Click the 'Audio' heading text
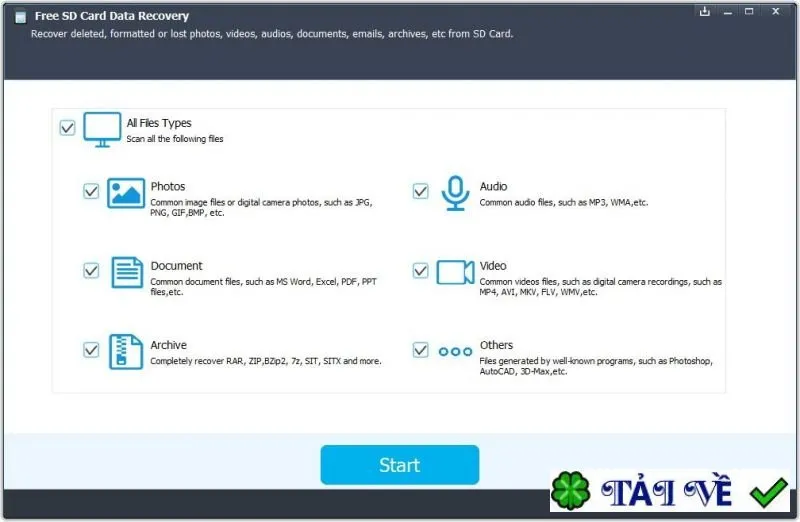Viewport: 800px width, 522px height. pyautogui.click(x=493, y=186)
